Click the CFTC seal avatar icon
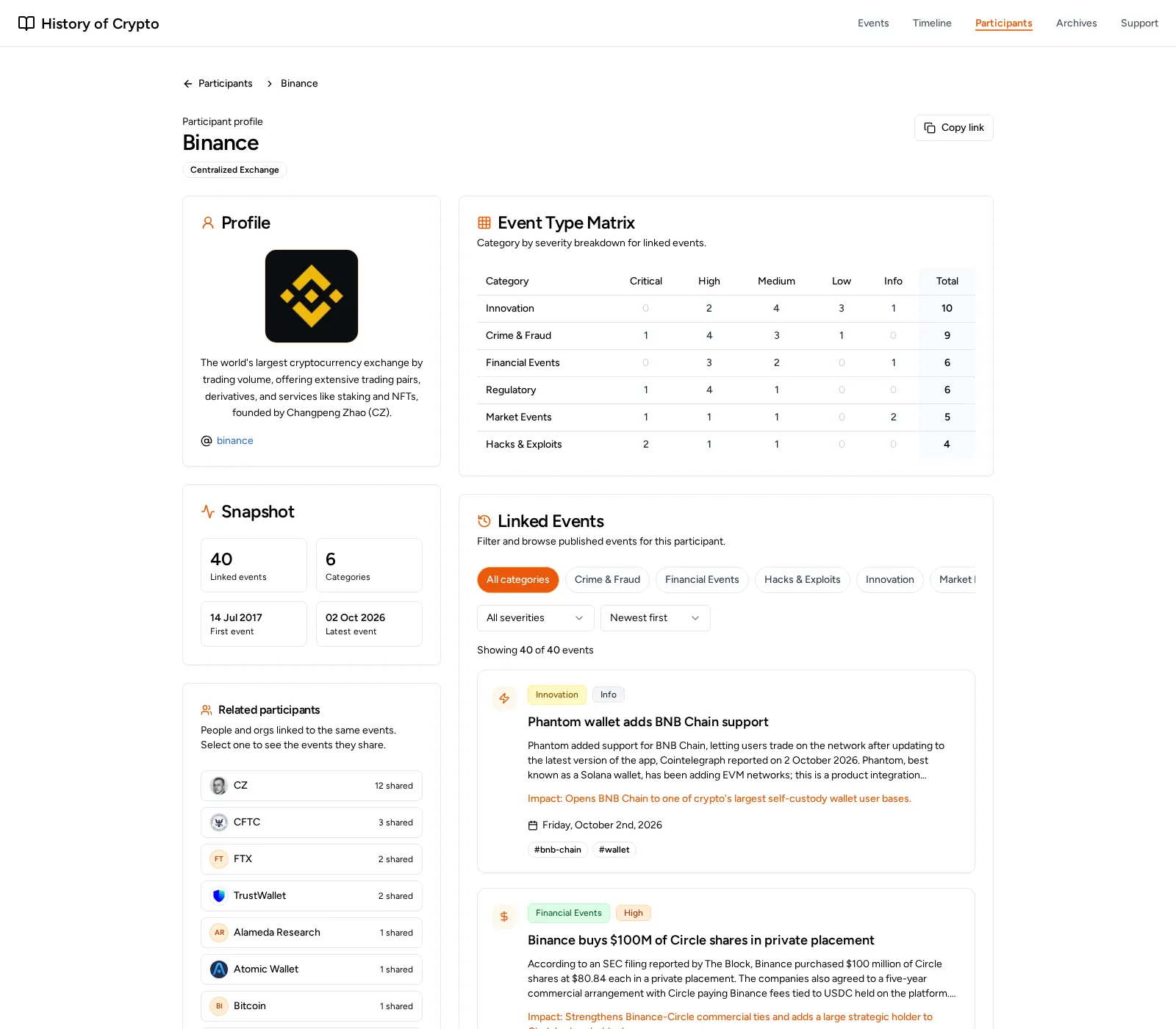The width and height of the screenshot is (1176, 1029). point(219,822)
